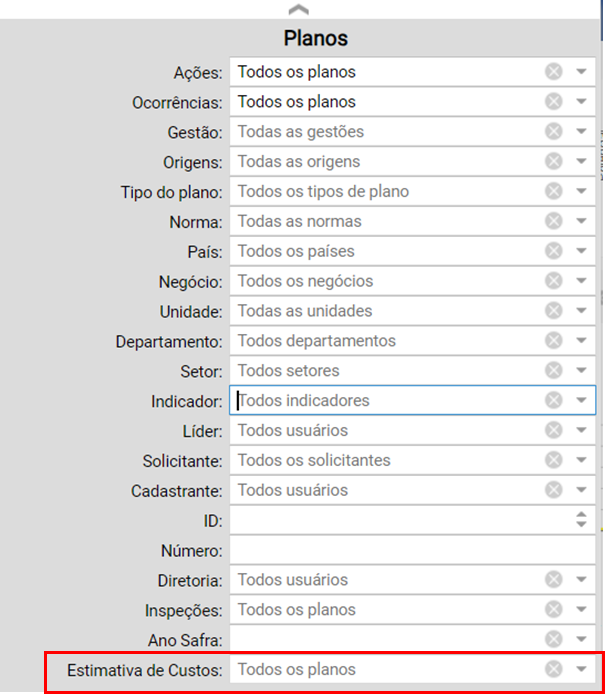Increase the ID value with up arrow
The width and height of the screenshot is (605, 694).
[581, 515]
